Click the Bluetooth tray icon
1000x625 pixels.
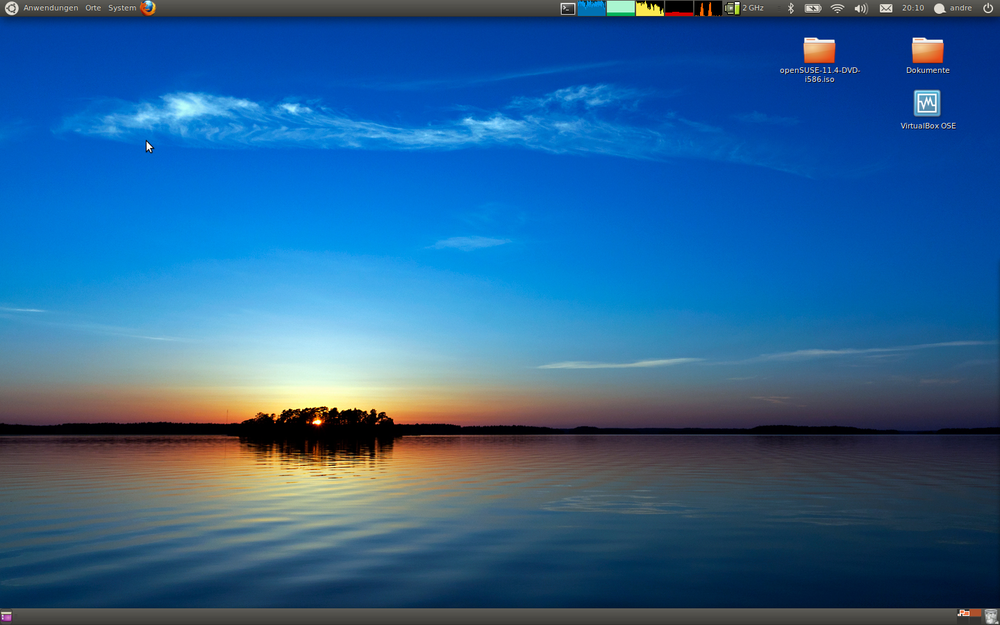pyautogui.click(x=790, y=8)
